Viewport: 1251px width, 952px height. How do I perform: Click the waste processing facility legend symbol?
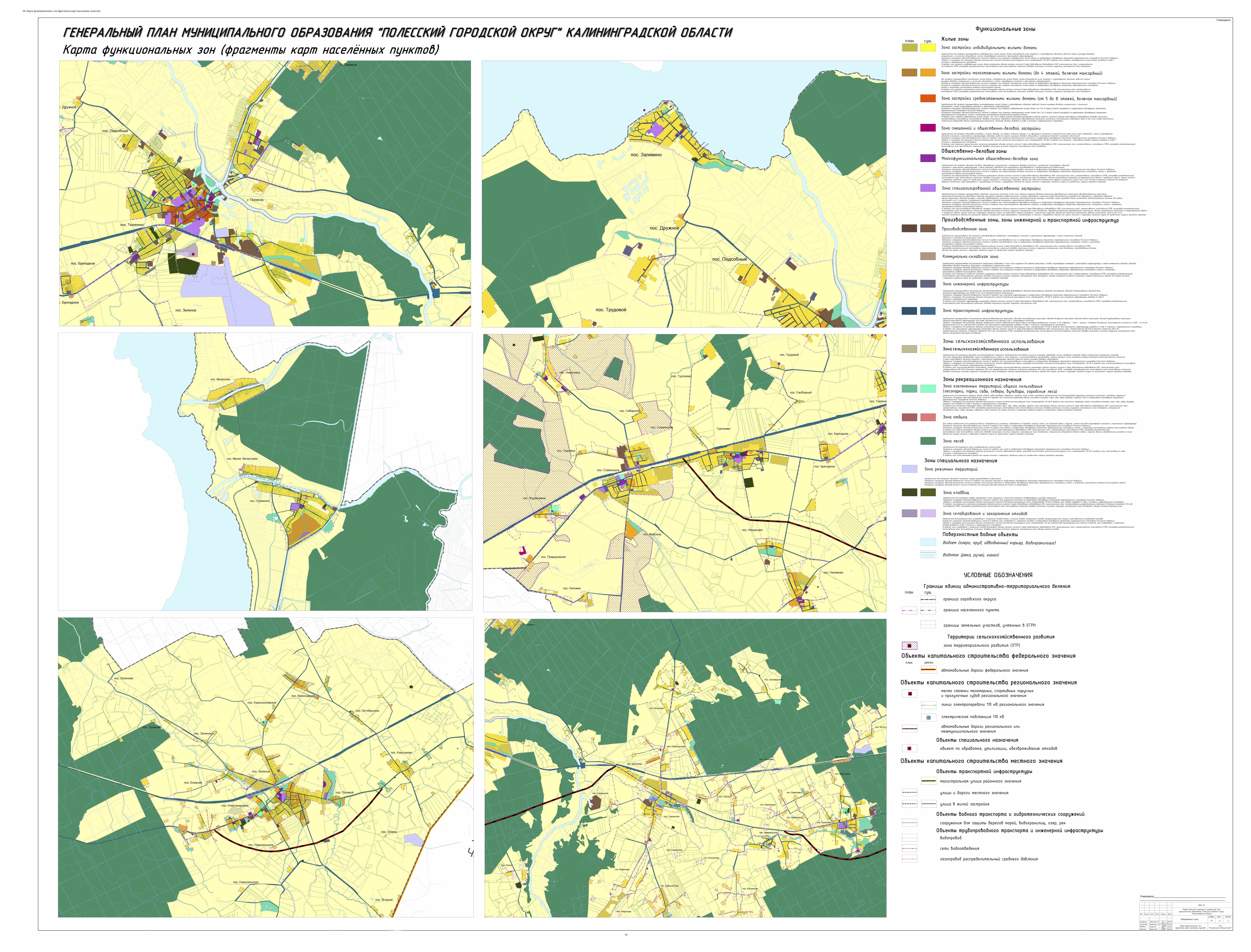pyautogui.click(x=909, y=748)
